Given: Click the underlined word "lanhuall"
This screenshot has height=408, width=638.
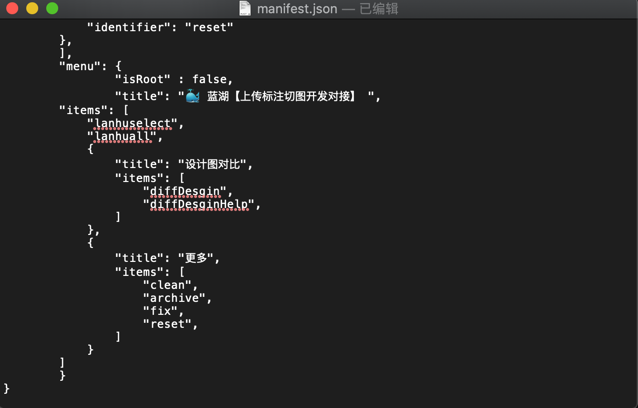Looking at the screenshot, I should pos(124,137).
